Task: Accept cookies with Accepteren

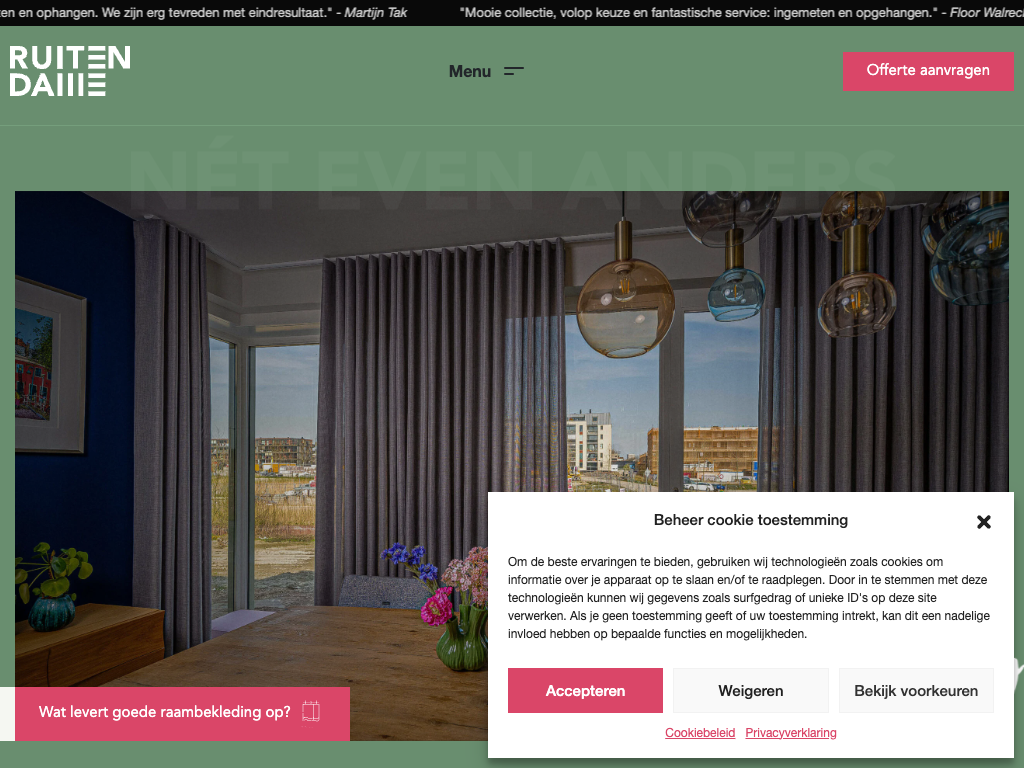Action: coord(585,690)
